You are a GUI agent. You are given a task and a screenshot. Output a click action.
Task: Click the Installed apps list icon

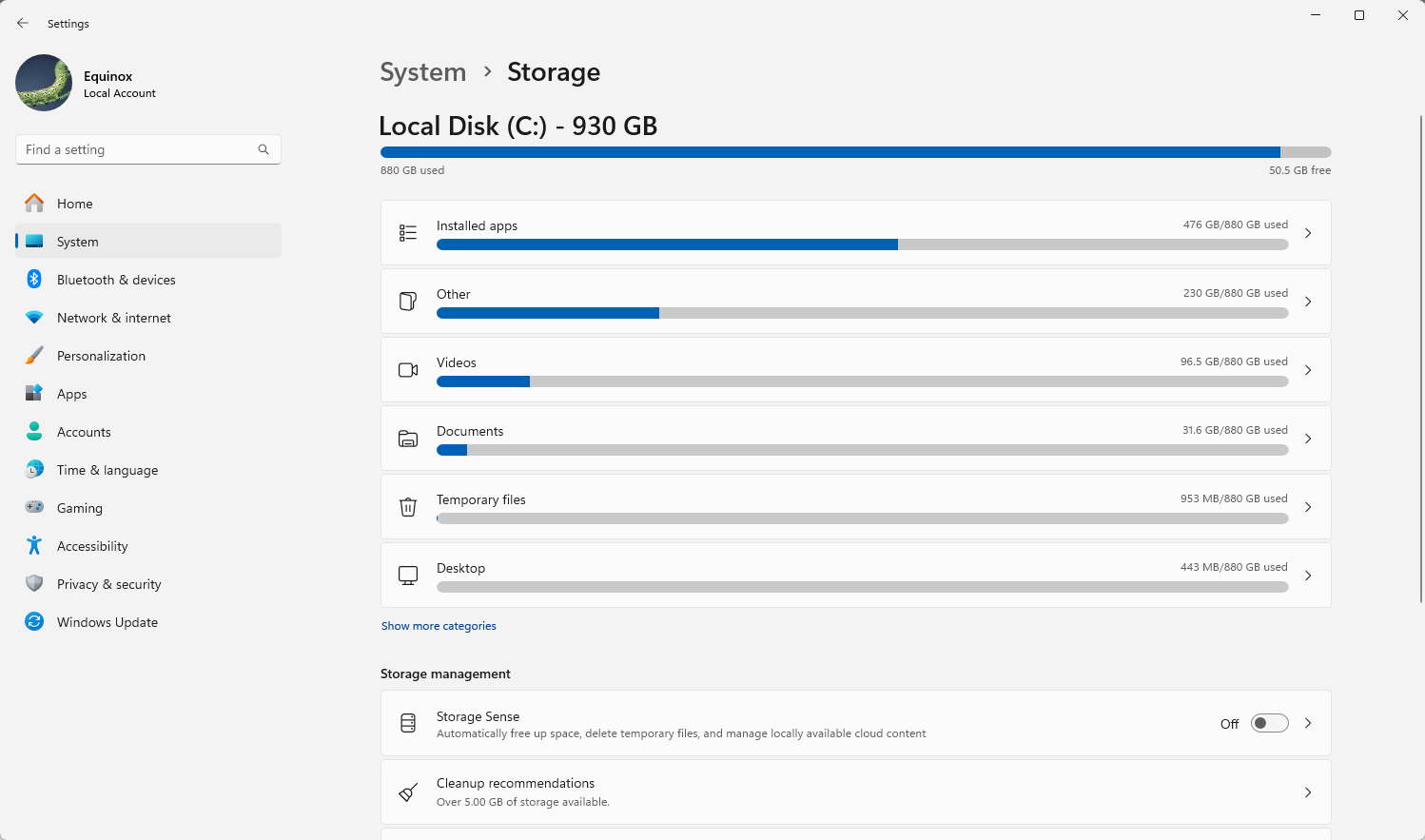pyautogui.click(x=408, y=233)
